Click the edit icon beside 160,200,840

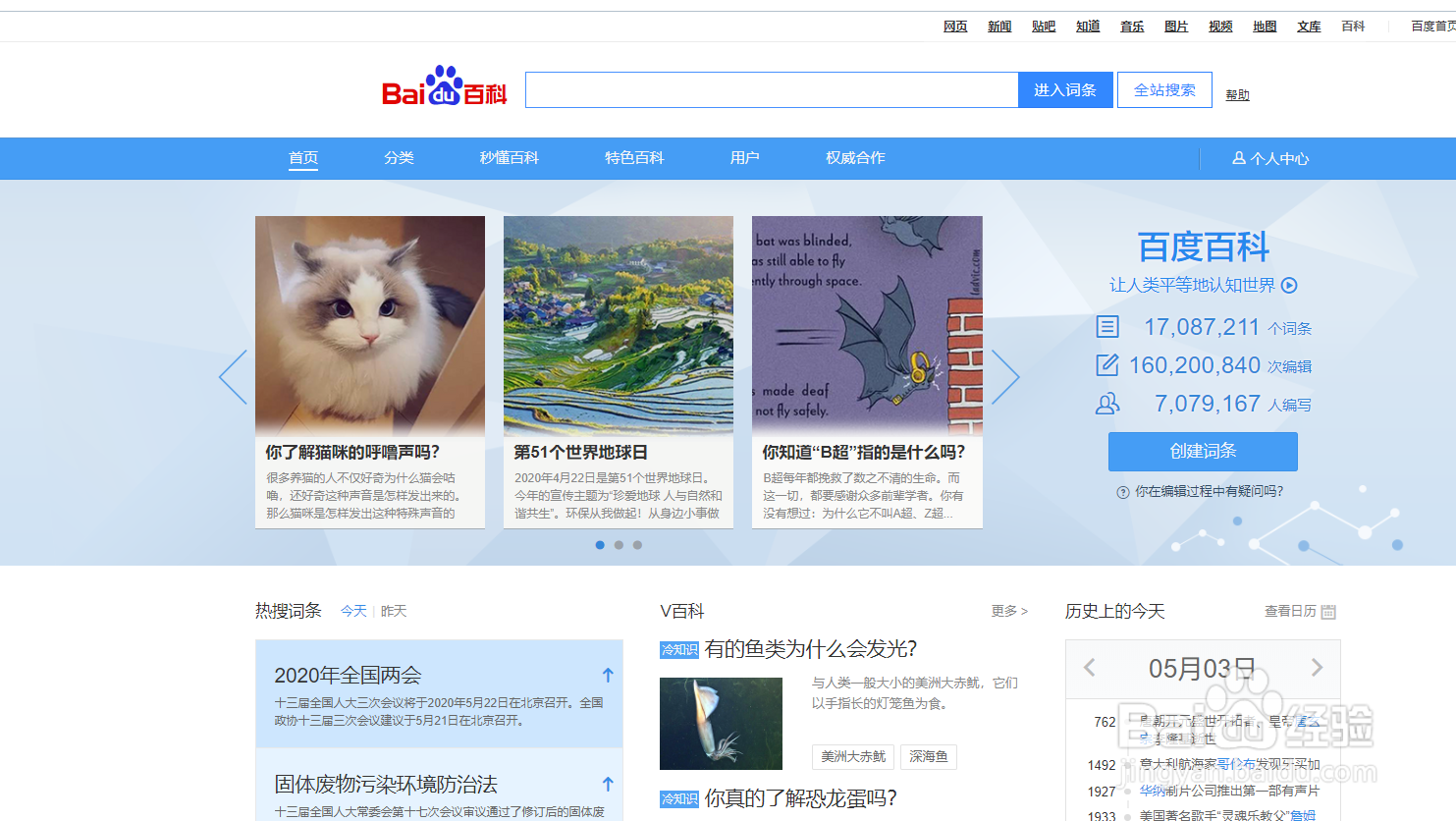point(1107,365)
